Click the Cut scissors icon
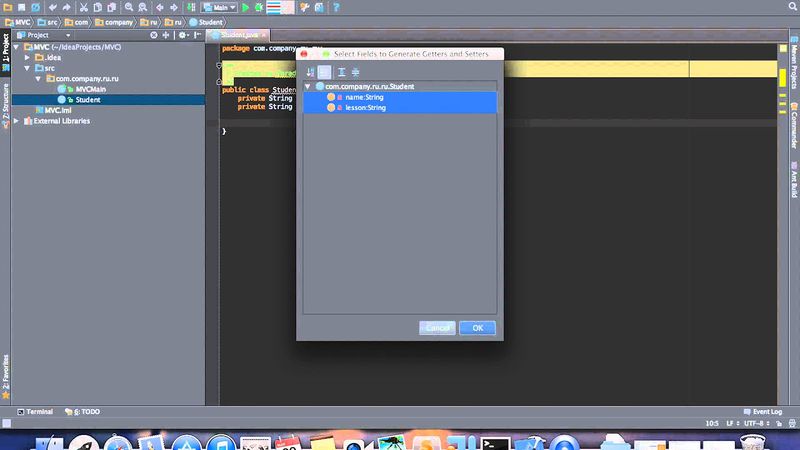 (84, 7)
